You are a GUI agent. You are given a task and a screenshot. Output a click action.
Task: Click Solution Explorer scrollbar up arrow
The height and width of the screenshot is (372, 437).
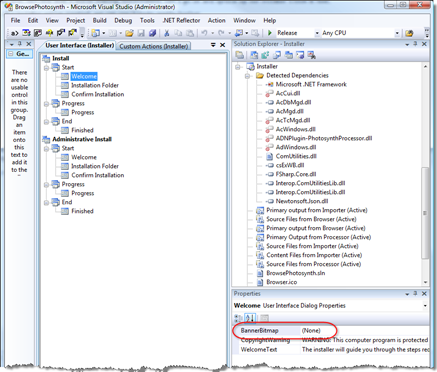point(425,67)
